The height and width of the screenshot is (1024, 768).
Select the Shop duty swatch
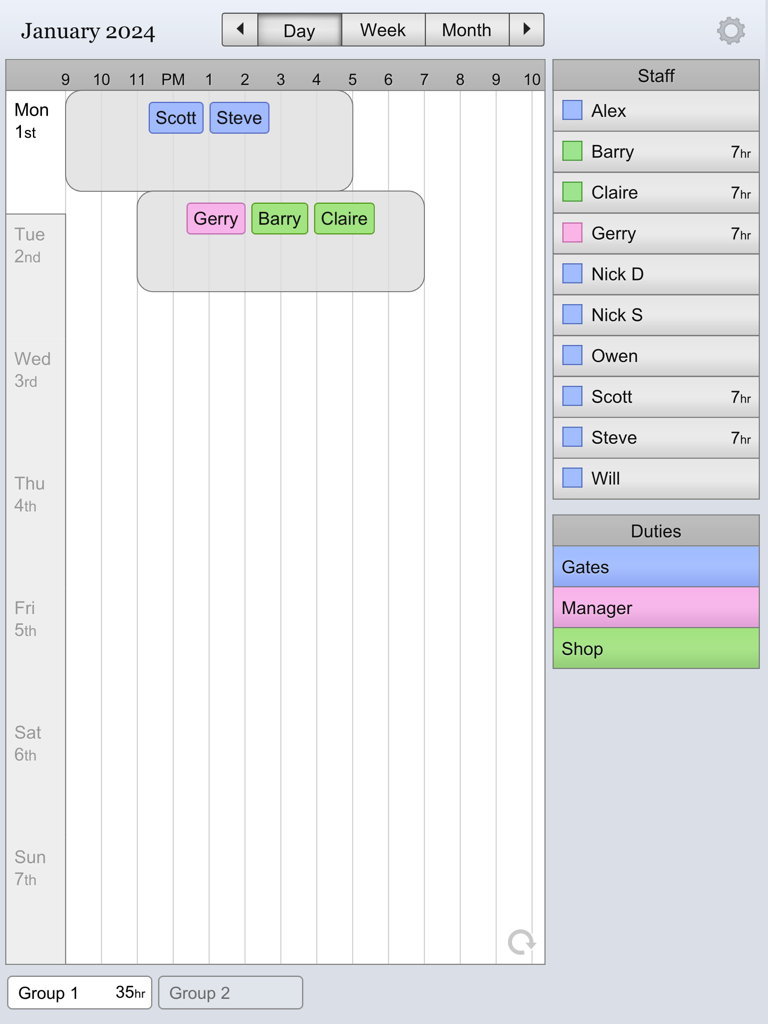click(x=655, y=648)
